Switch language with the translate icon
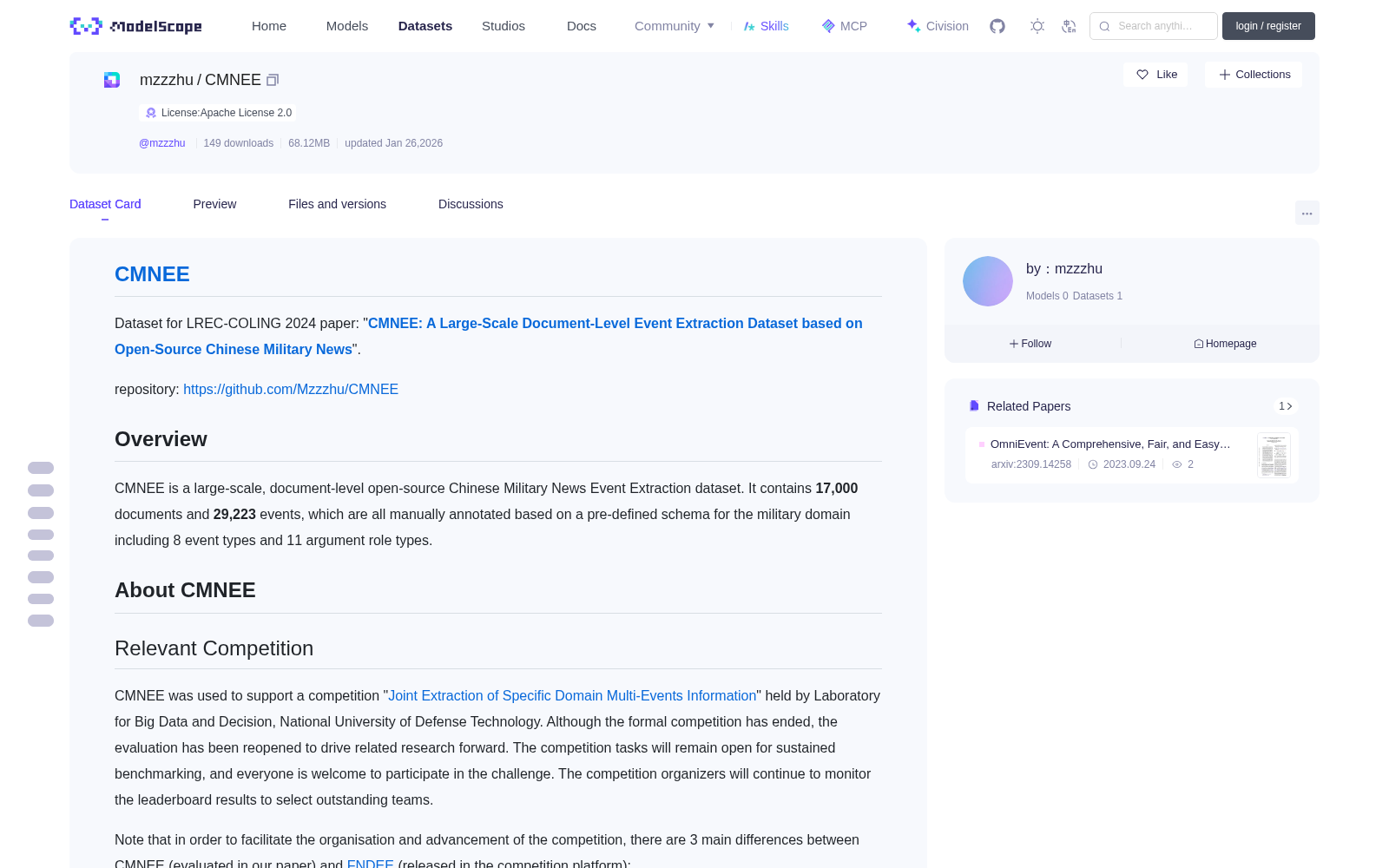This screenshot has height=868, width=1389. 1070,26
